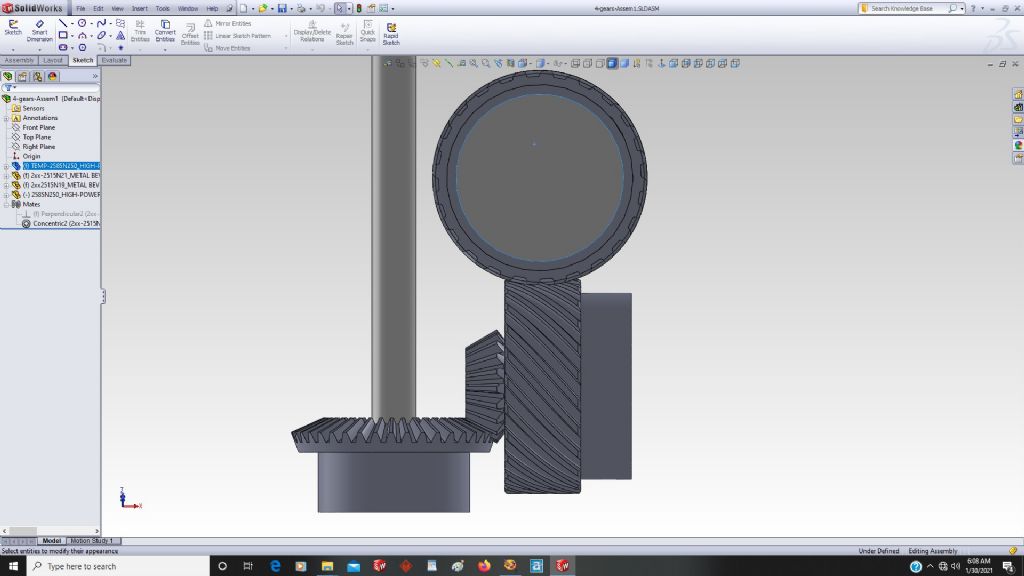
Task: Open the ConfigurationManager tab icon
Action: click(37, 76)
